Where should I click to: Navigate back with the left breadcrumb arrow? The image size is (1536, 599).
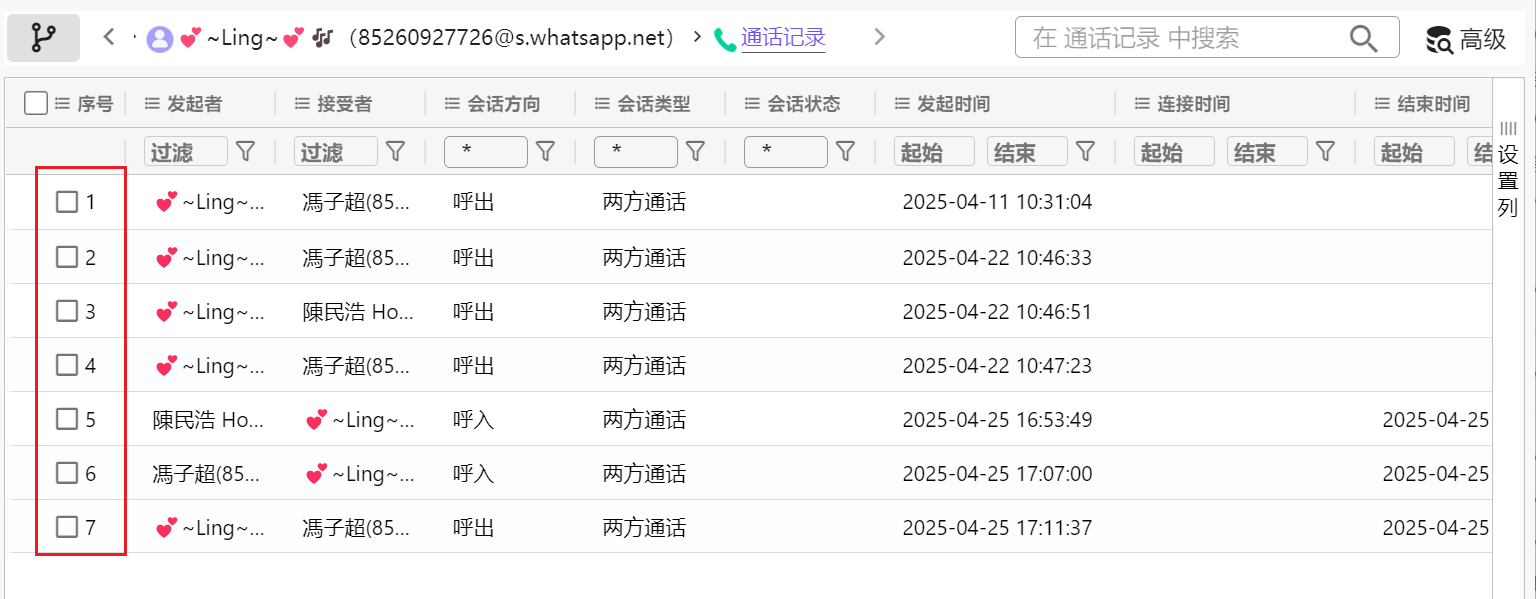click(x=109, y=38)
